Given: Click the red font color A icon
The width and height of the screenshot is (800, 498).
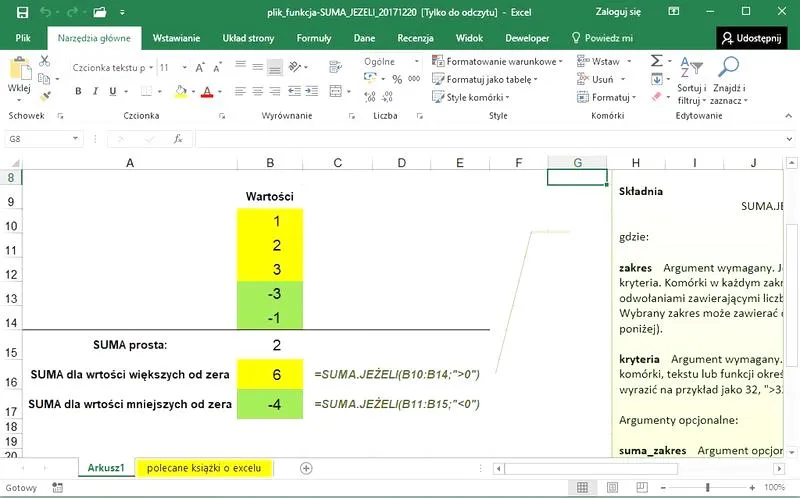Looking at the screenshot, I should pos(207,92).
